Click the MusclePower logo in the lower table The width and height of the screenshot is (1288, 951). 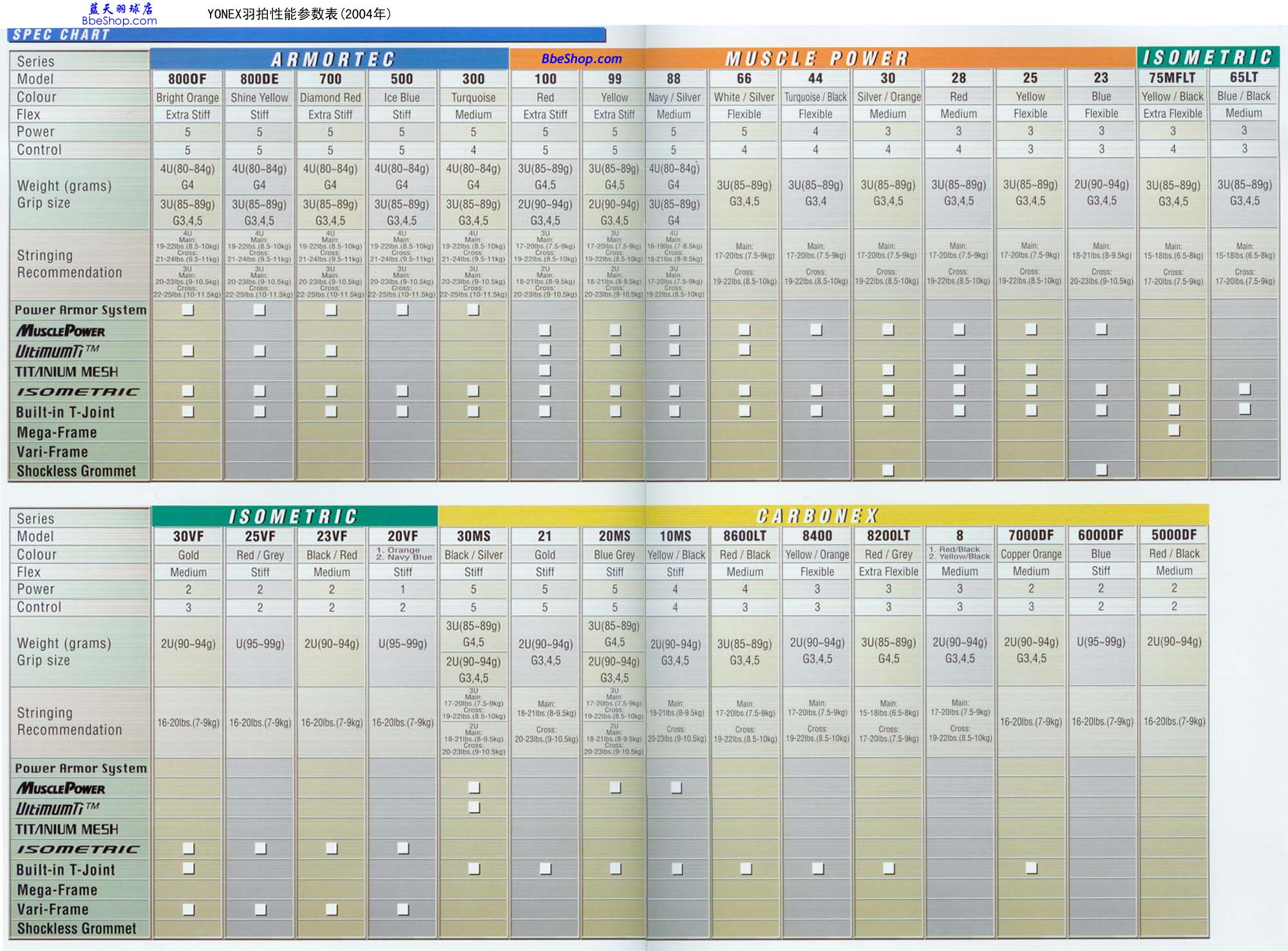point(61,788)
